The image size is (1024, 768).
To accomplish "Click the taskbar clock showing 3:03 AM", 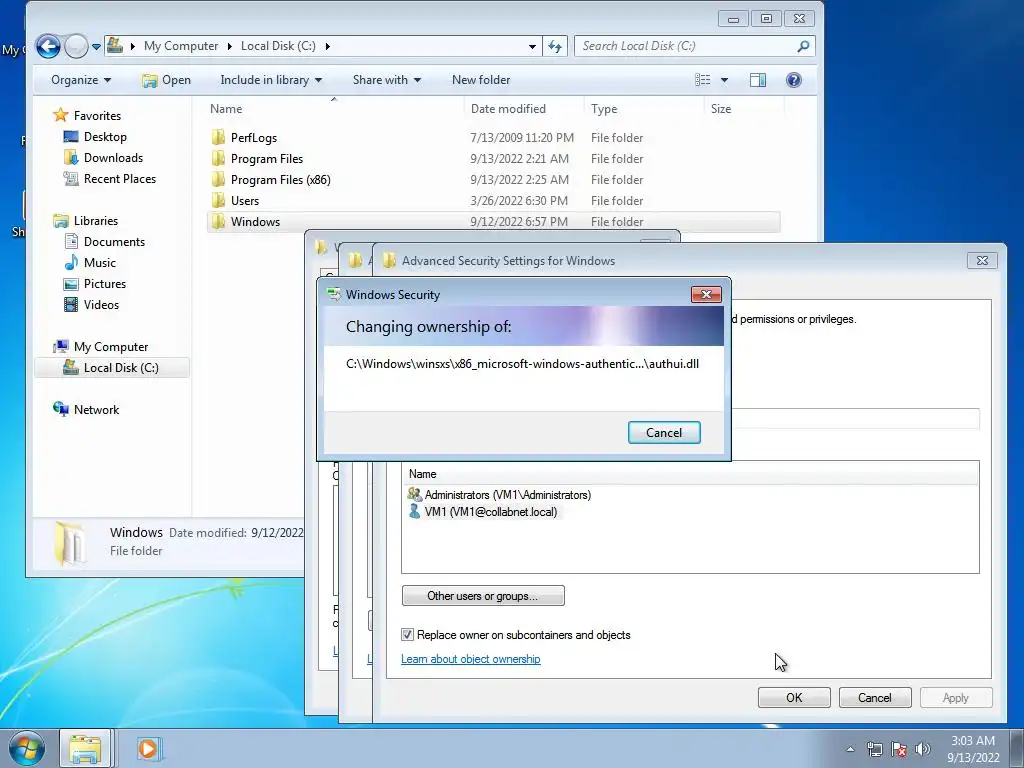I will coord(973,749).
